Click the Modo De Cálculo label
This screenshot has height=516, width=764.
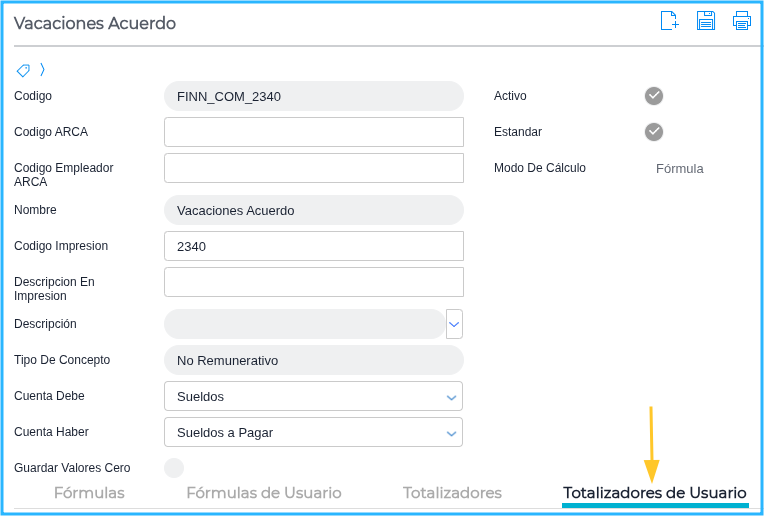539,168
